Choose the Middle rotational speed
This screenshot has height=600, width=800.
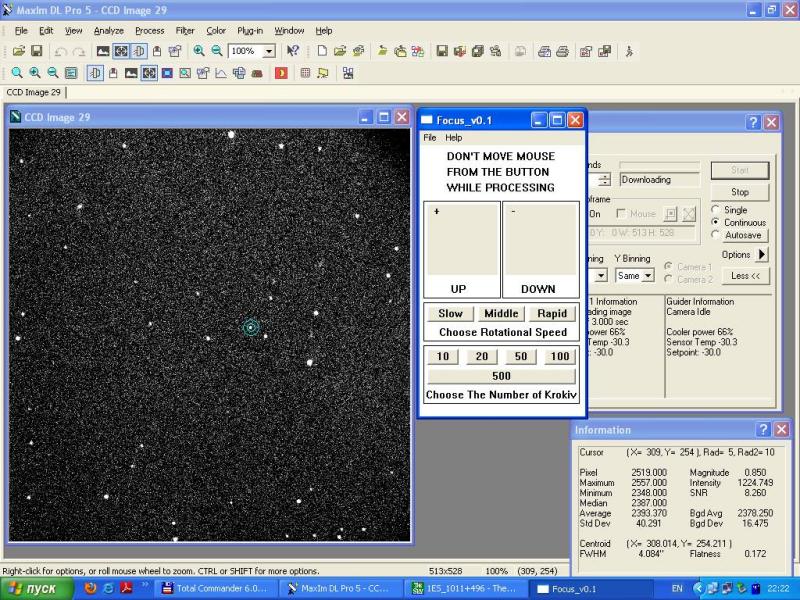coord(501,313)
